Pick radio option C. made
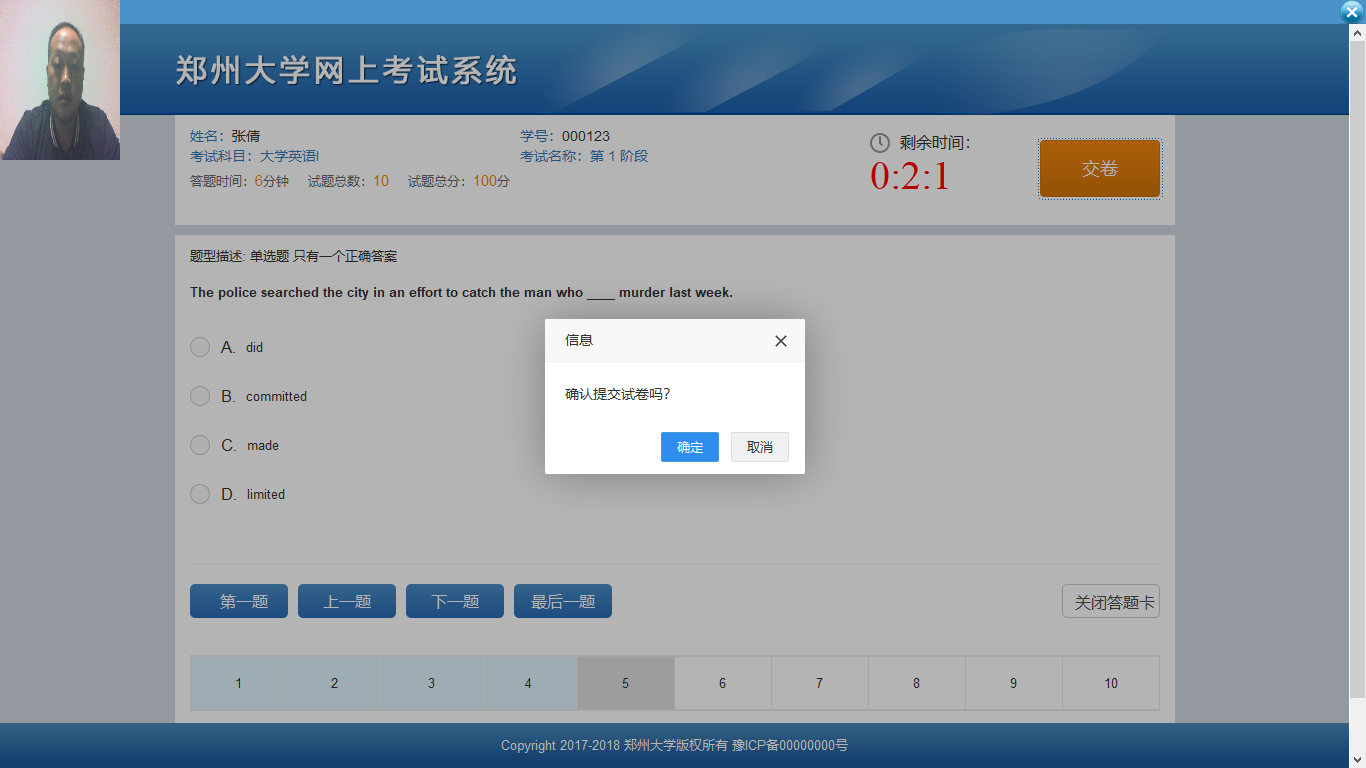This screenshot has width=1366, height=768. pyautogui.click(x=200, y=445)
